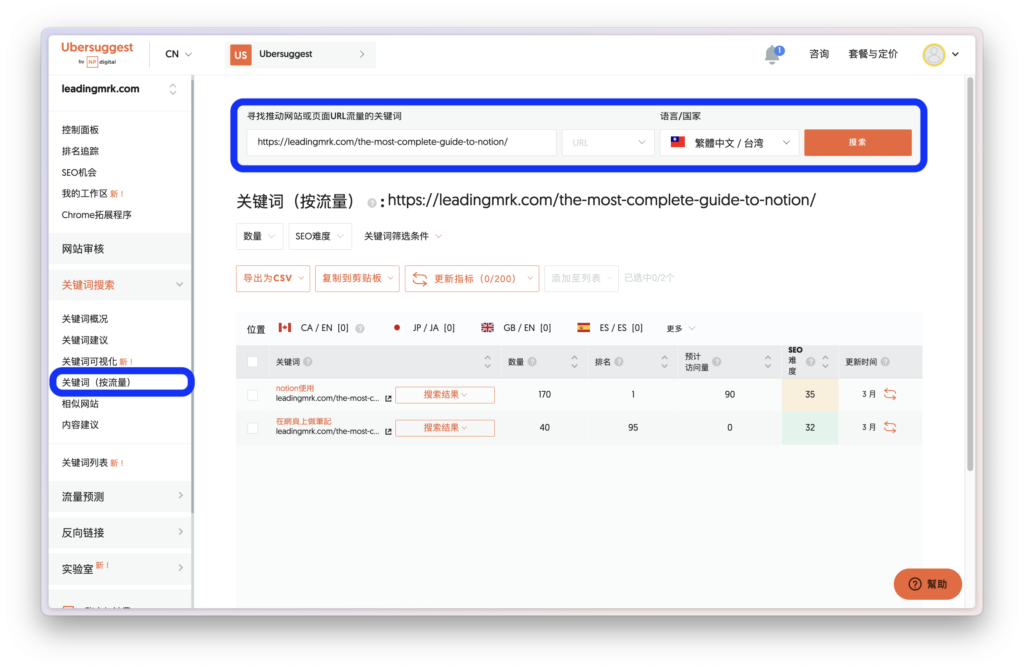Image resolution: width=1024 pixels, height=670 pixels.
Task: Open 网站审核 section
Action: 120,249
